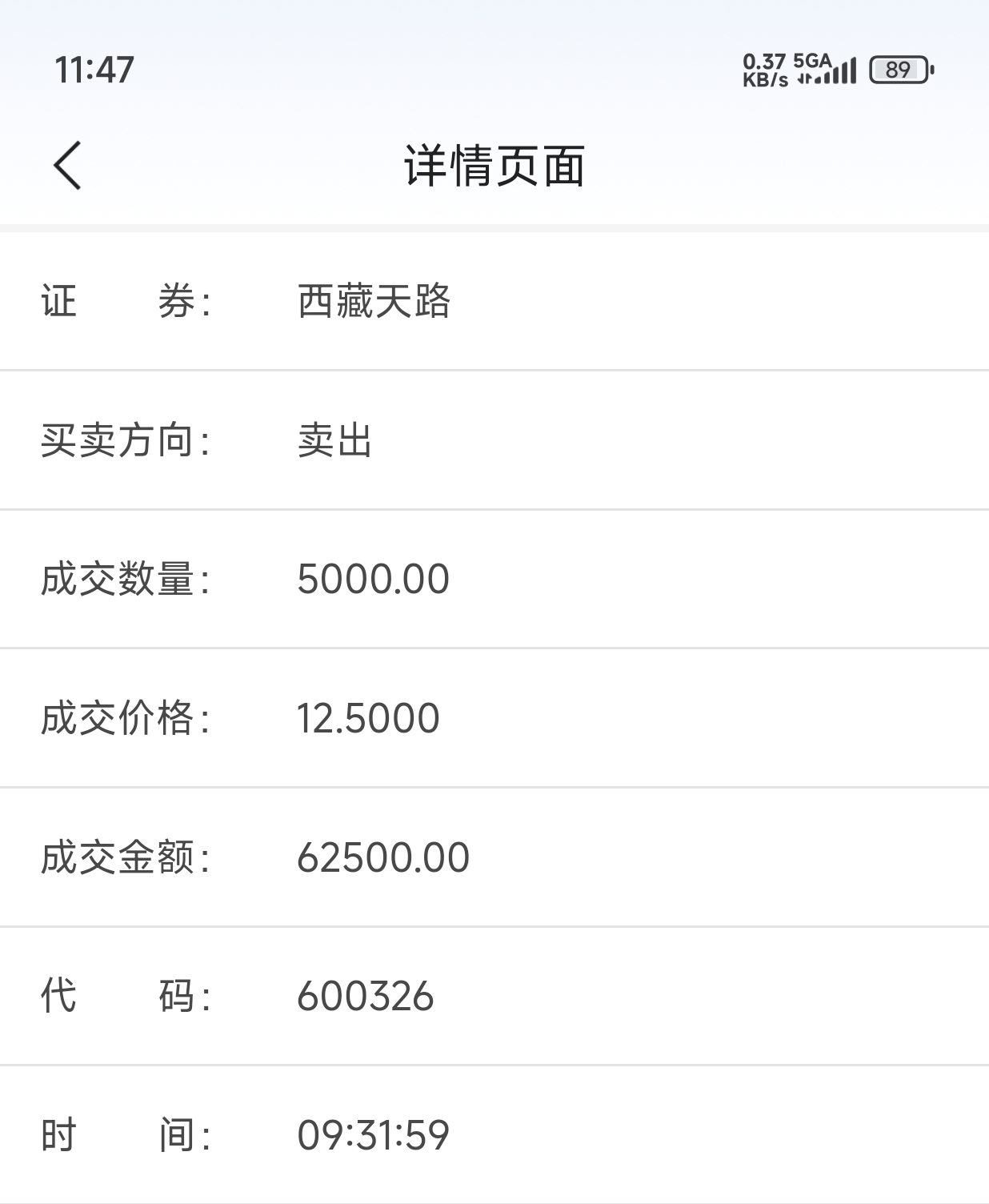The height and width of the screenshot is (1204, 989).
Task: Tap the 成交价格 label
Action: tap(126, 718)
